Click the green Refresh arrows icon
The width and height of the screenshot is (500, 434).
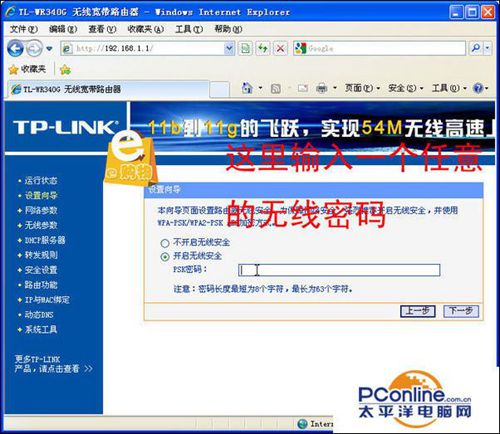(x=263, y=49)
